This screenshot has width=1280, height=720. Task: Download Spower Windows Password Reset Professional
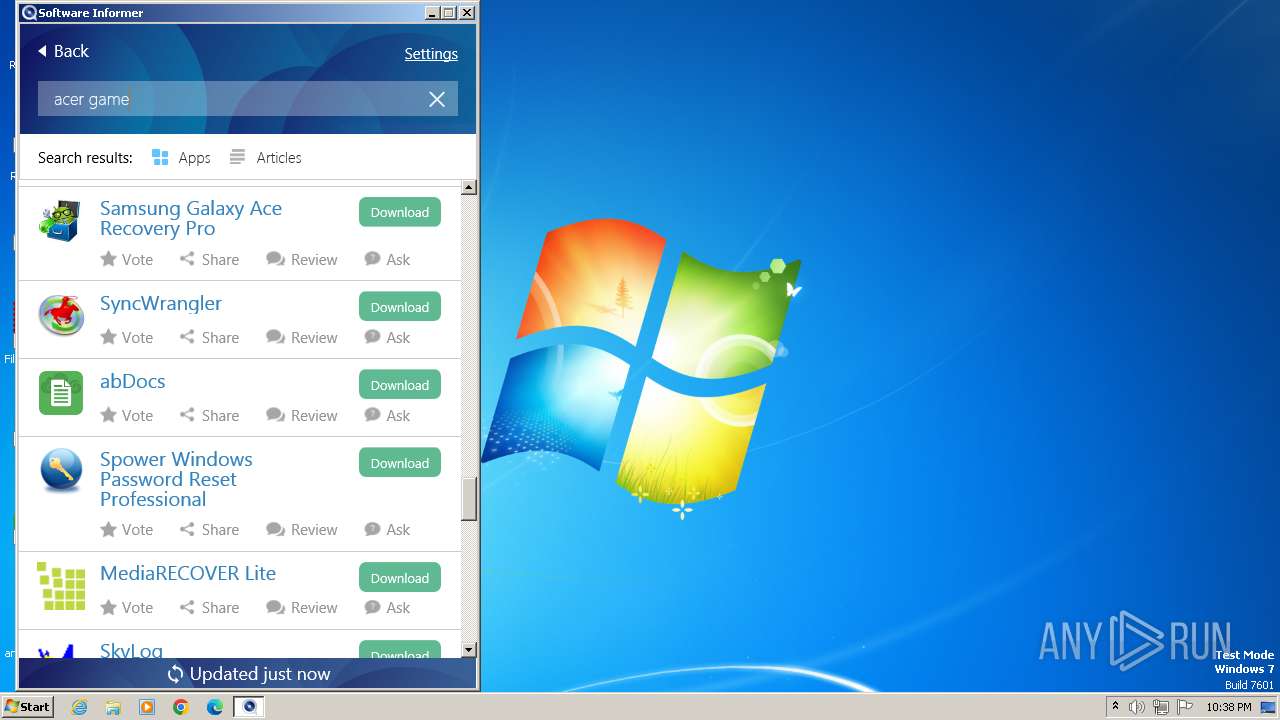click(x=400, y=463)
